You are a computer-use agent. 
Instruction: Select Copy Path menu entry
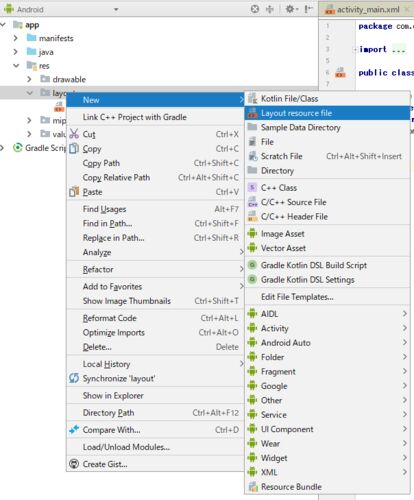(155, 163)
